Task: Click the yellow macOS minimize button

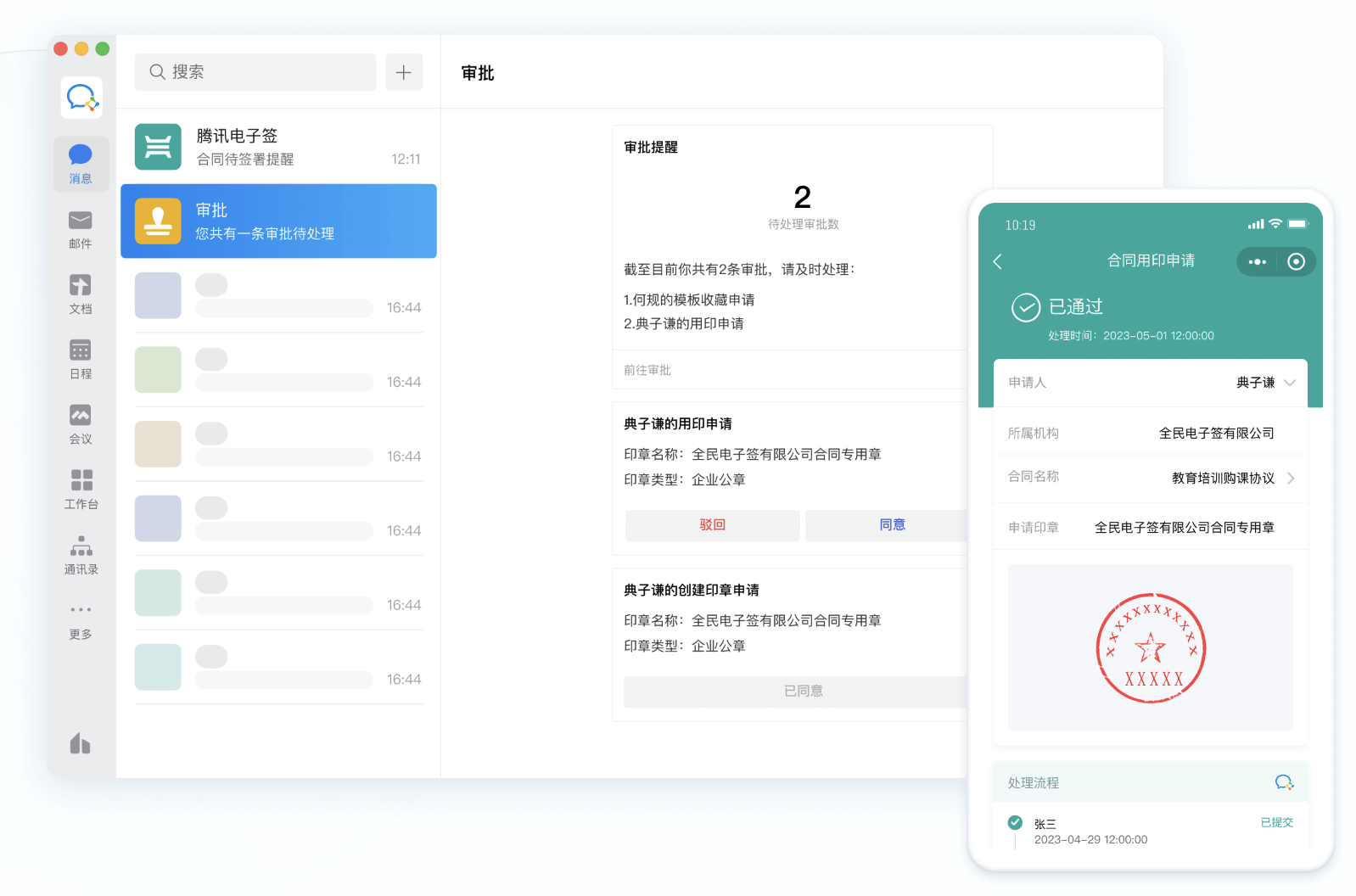Action: click(81, 48)
